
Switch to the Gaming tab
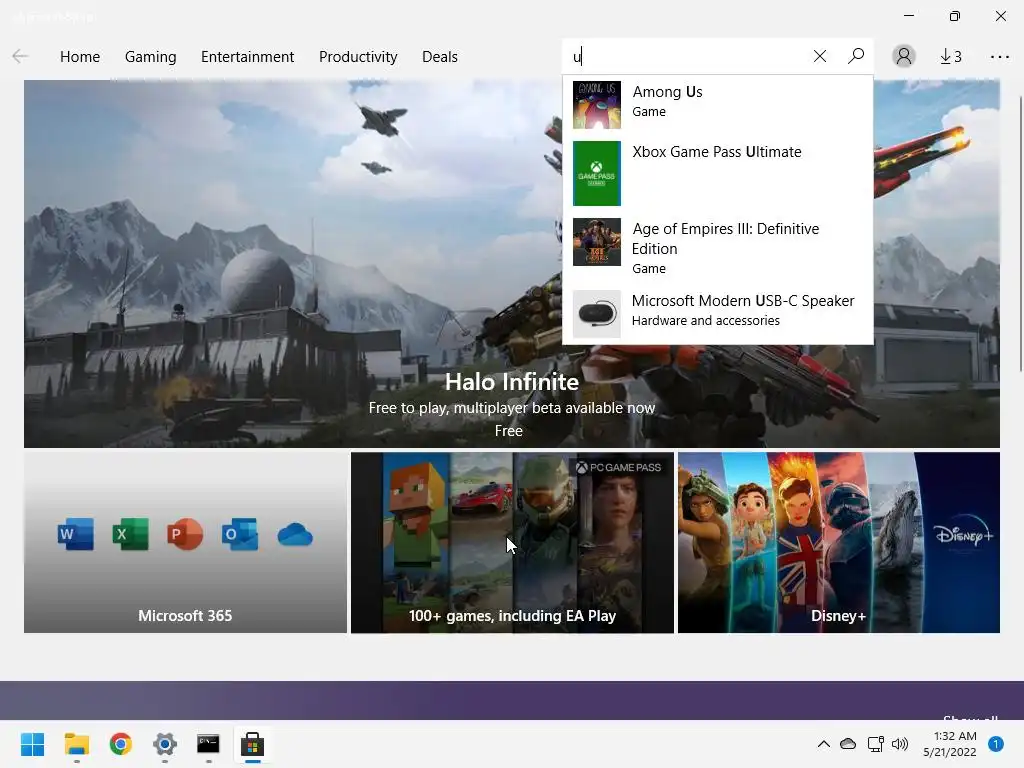pyautogui.click(x=150, y=57)
